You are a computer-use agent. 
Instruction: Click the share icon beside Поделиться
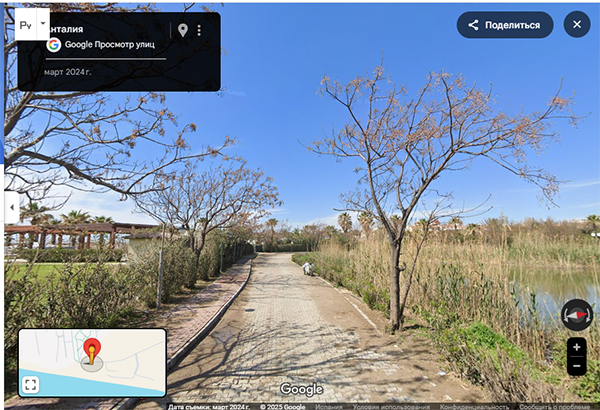pyautogui.click(x=473, y=25)
